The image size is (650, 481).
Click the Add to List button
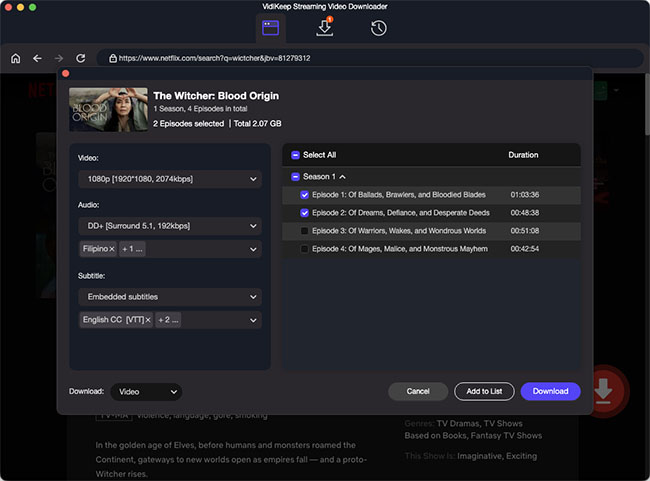click(x=484, y=391)
